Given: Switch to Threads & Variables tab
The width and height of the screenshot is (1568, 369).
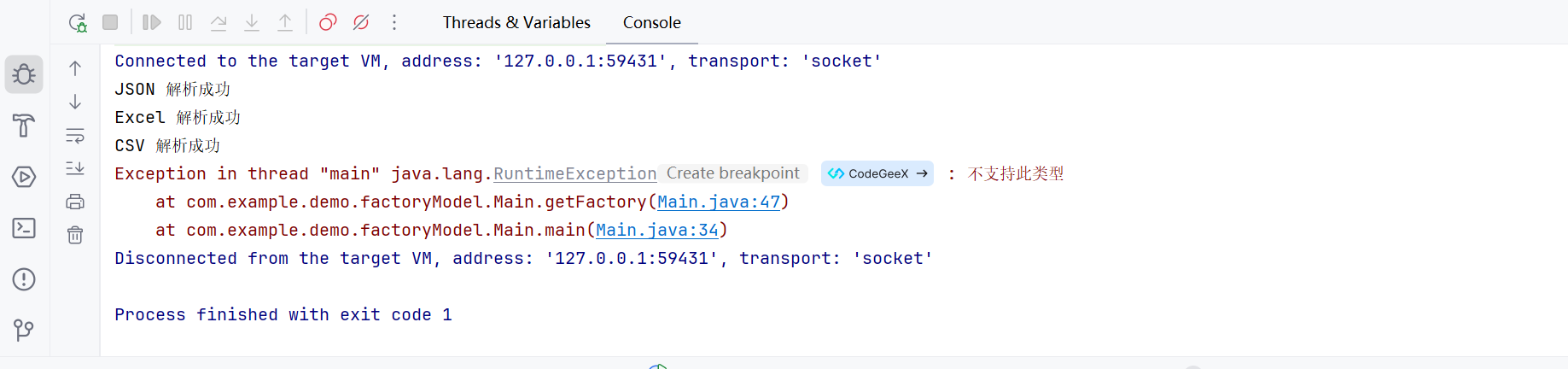Looking at the screenshot, I should tap(516, 23).
